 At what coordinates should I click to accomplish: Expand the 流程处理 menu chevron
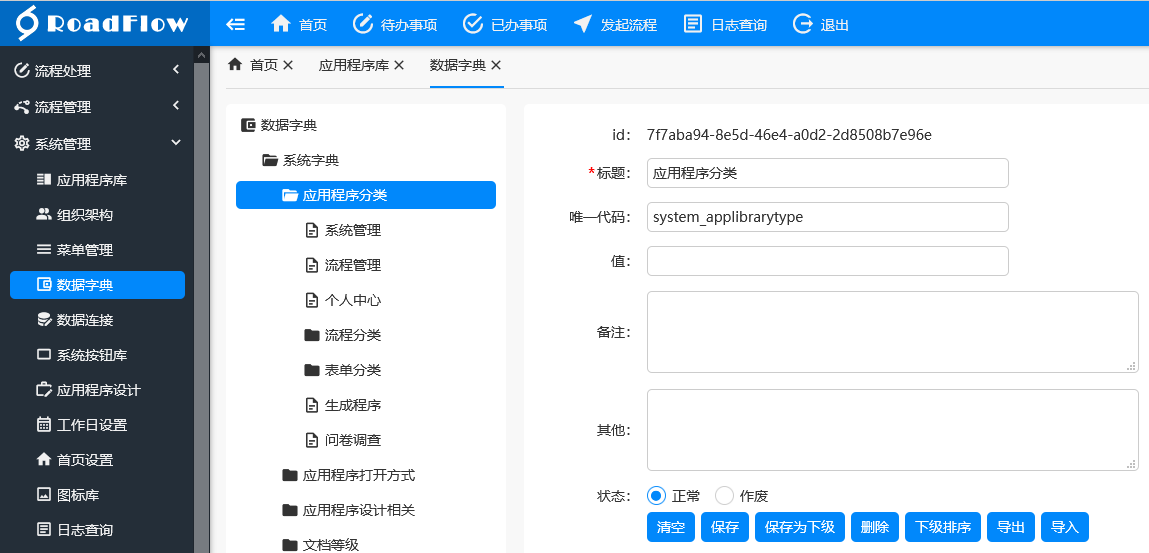tap(176, 70)
